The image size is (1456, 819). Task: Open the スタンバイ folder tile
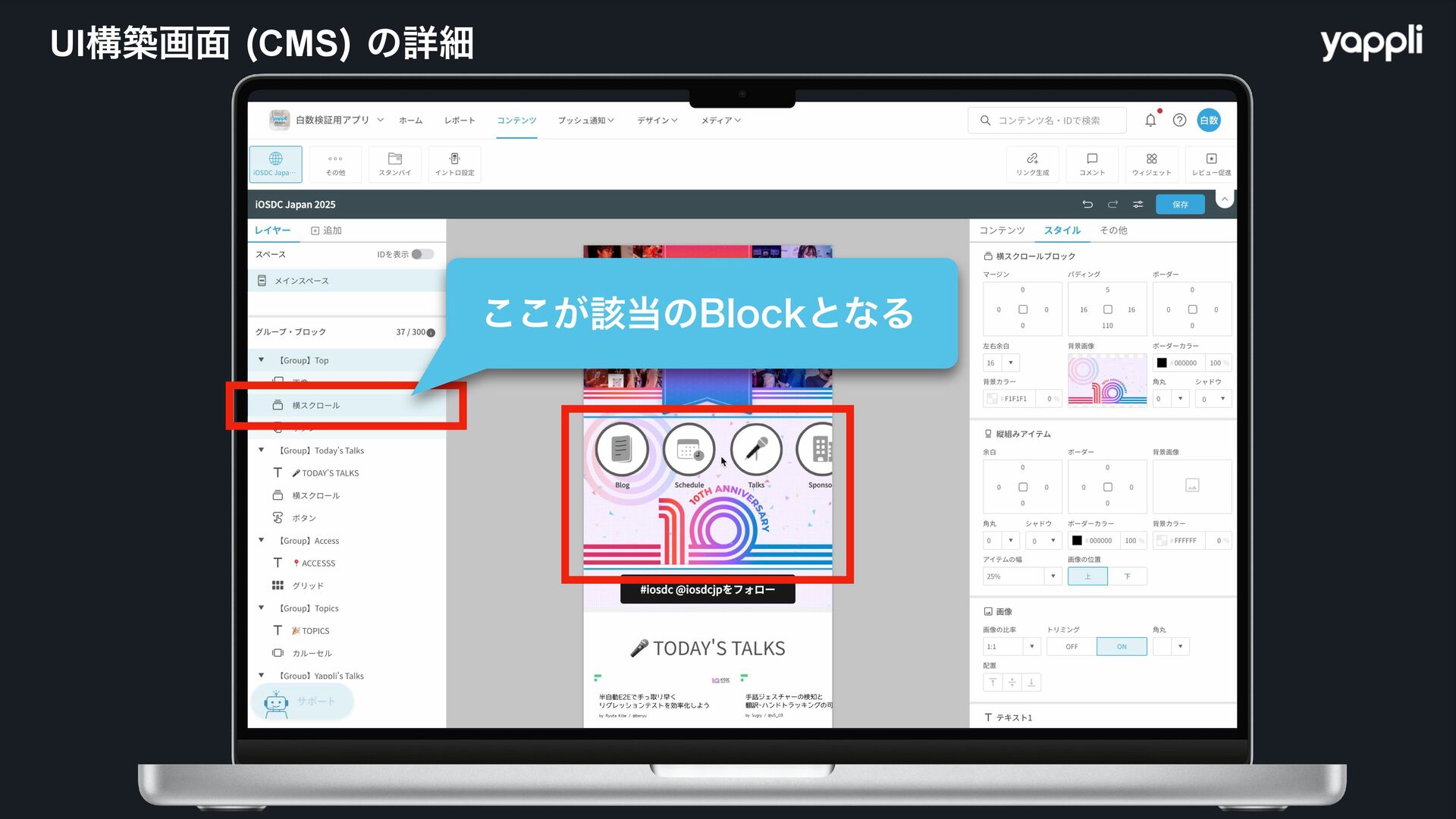click(x=394, y=164)
